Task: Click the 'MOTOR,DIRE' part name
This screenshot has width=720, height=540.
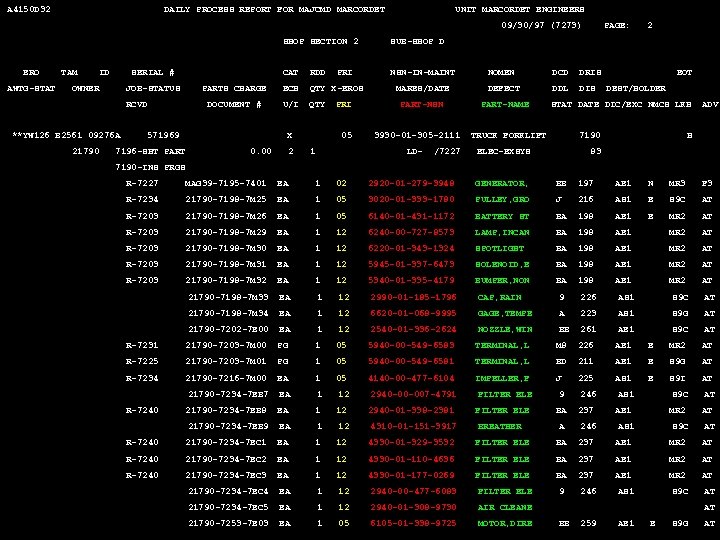Action: tap(504, 523)
